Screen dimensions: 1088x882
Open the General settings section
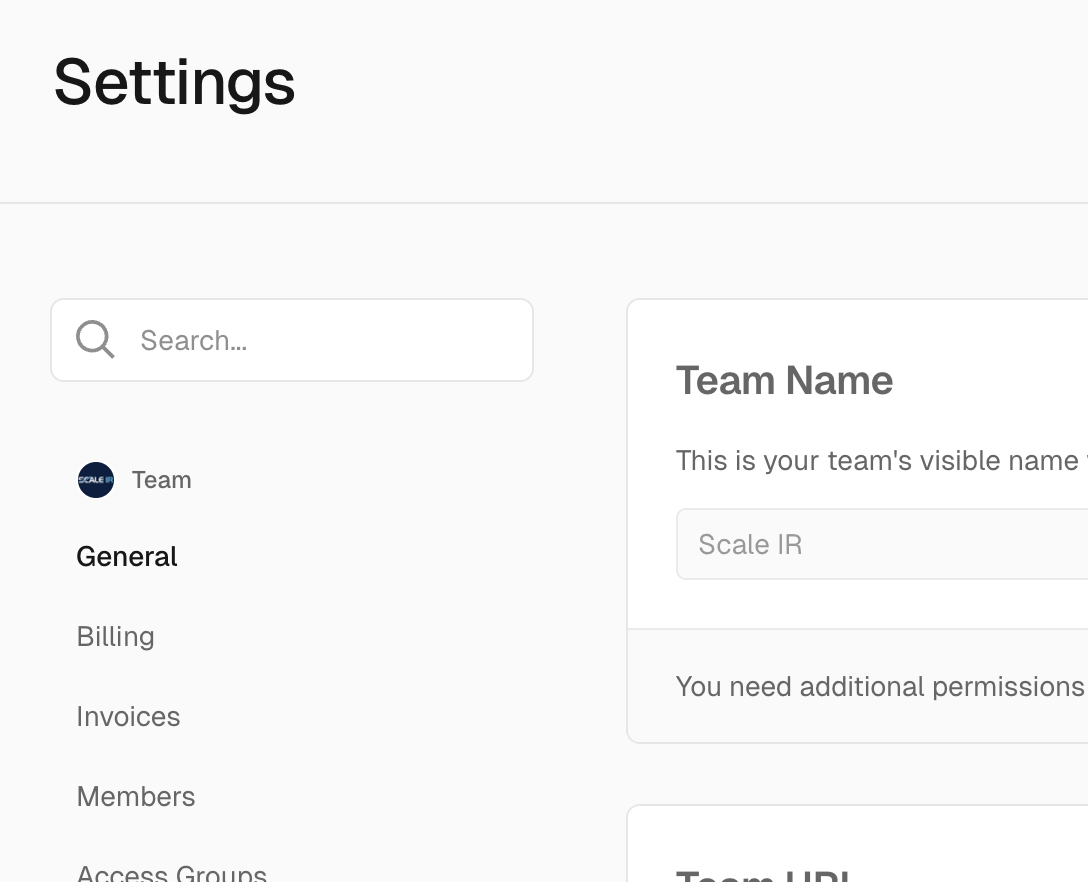coord(127,557)
